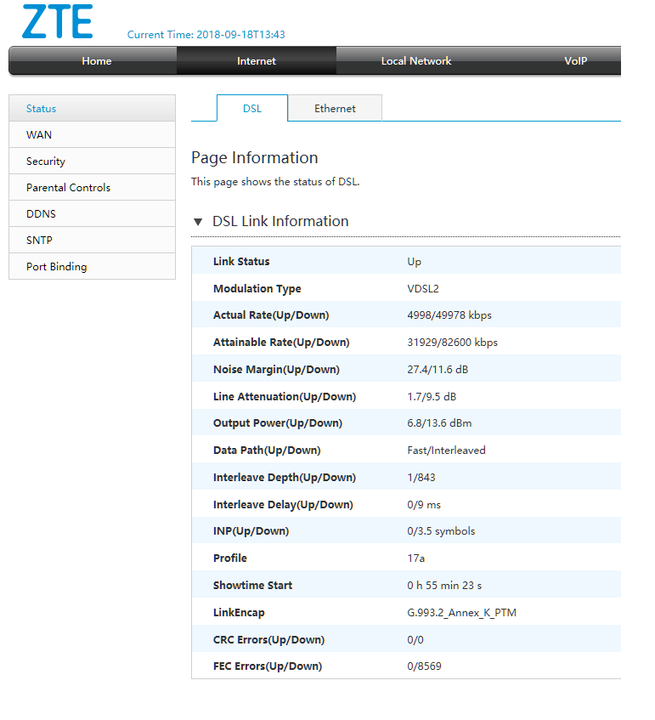
Task: Go to the Security sidebar page
Action: (46, 161)
